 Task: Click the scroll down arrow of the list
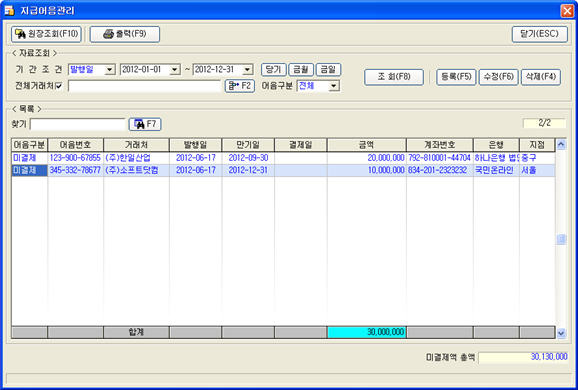click(561, 333)
